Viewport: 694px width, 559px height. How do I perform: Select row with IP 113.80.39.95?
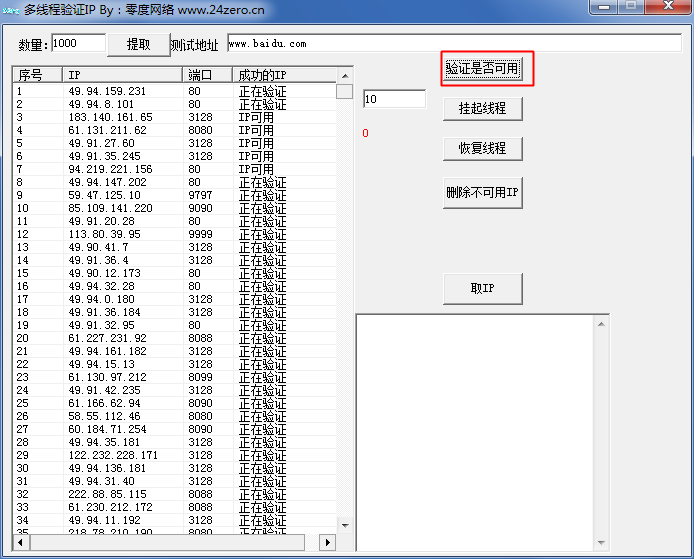tap(174, 234)
